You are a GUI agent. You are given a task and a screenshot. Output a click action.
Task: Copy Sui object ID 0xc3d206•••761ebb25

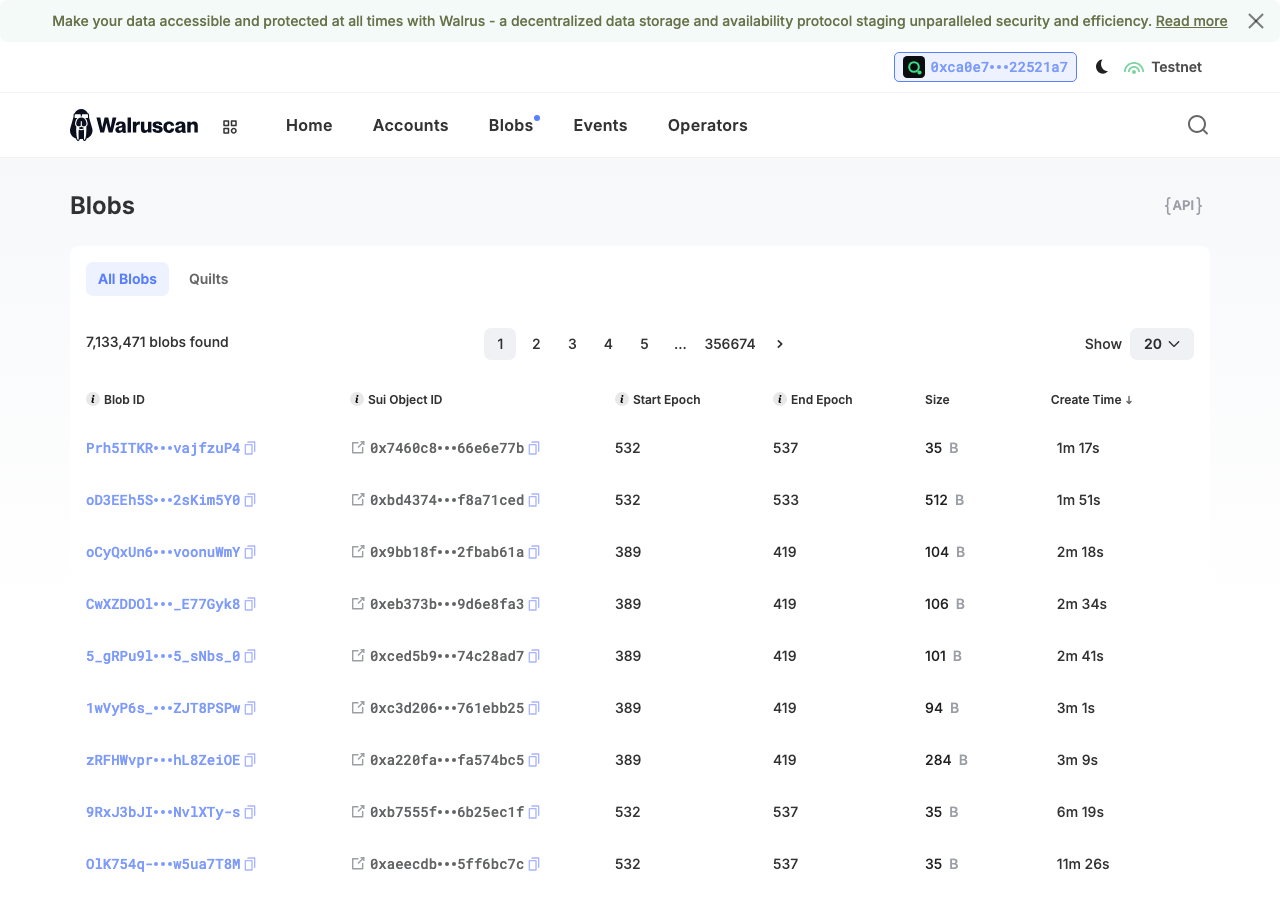534,708
